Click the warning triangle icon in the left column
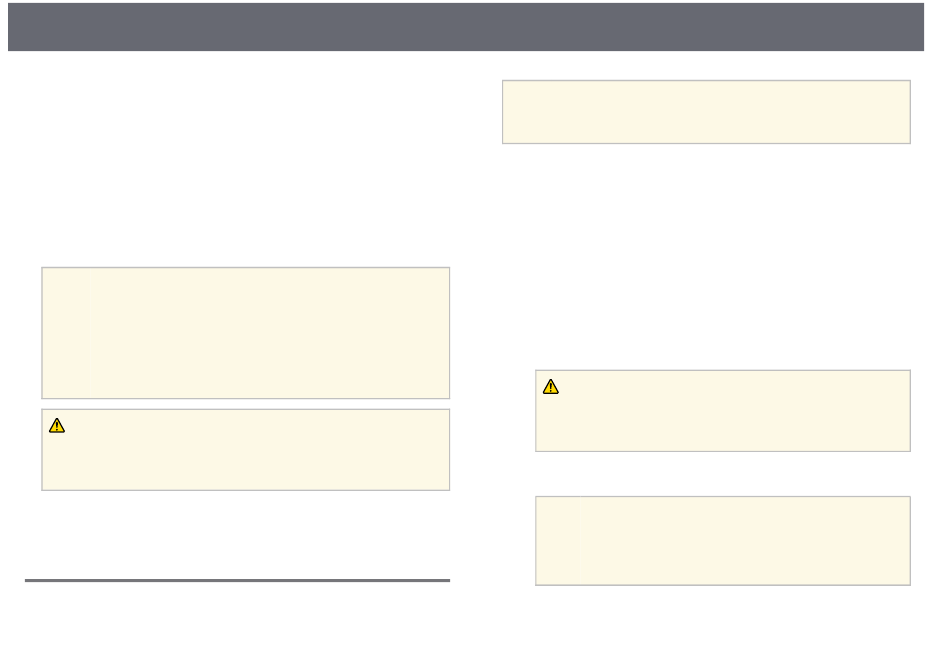 tap(57, 426)
